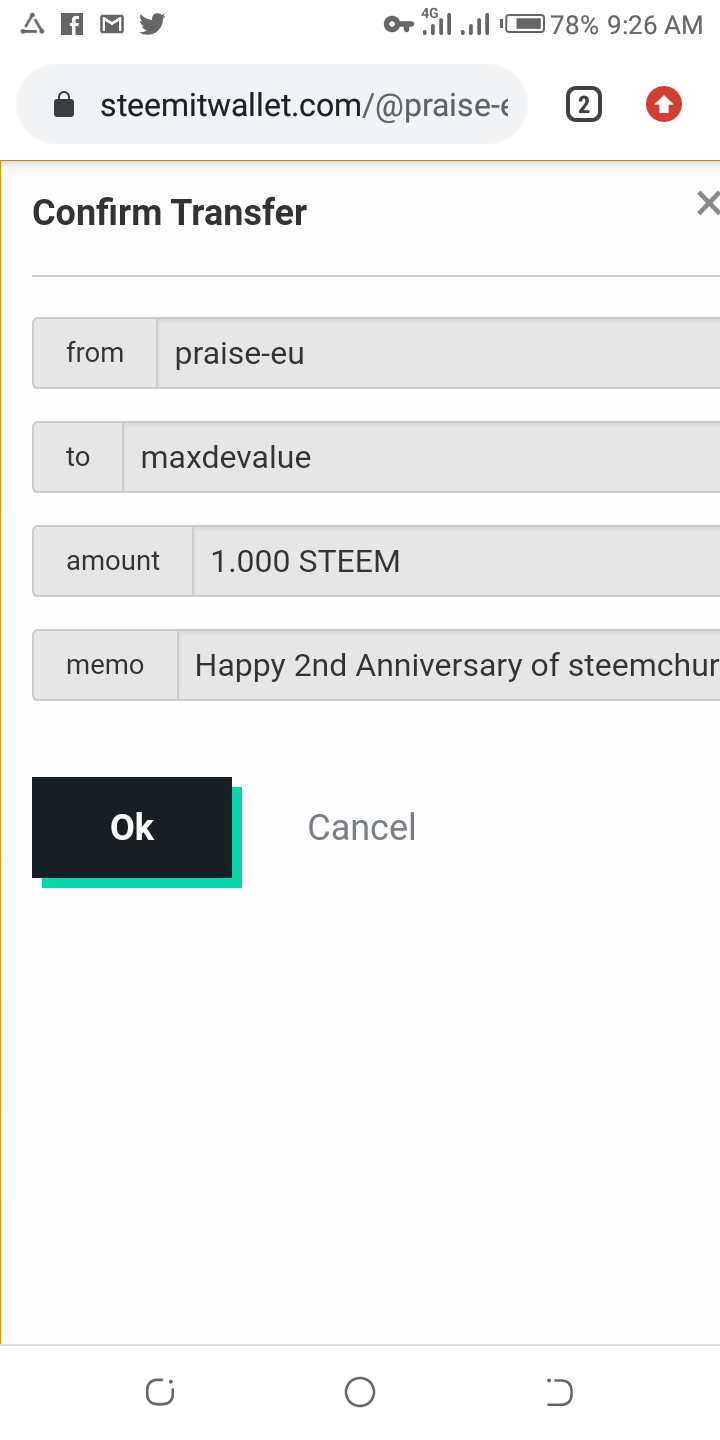Image resolution: width=720 pixels, height=1440 pixels.
Task: Open the recent apps navigation button
Action: [160, 1391]
